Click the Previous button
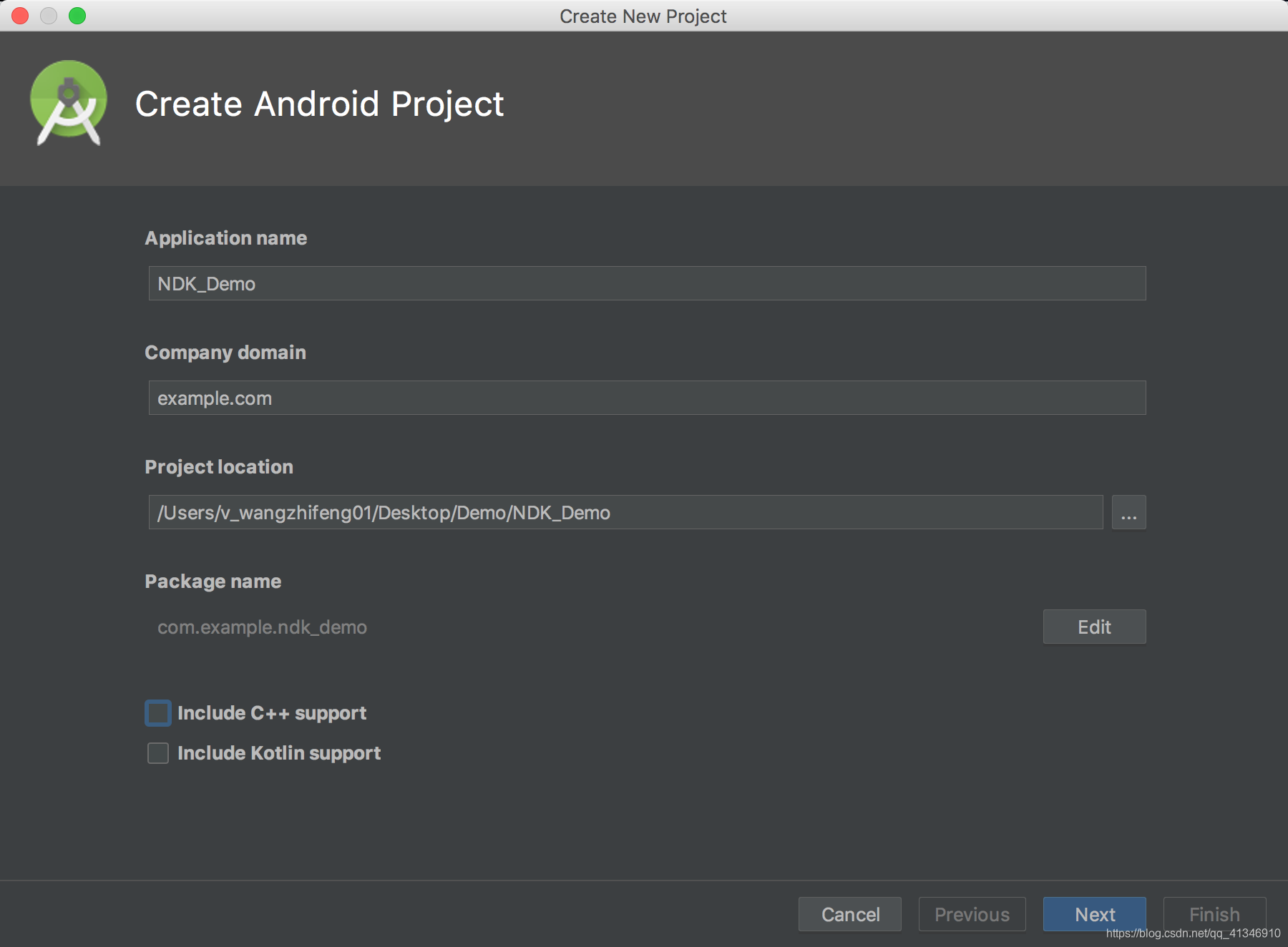The image size is (1288, 947). pyautogui.click(x=972, y=914)
